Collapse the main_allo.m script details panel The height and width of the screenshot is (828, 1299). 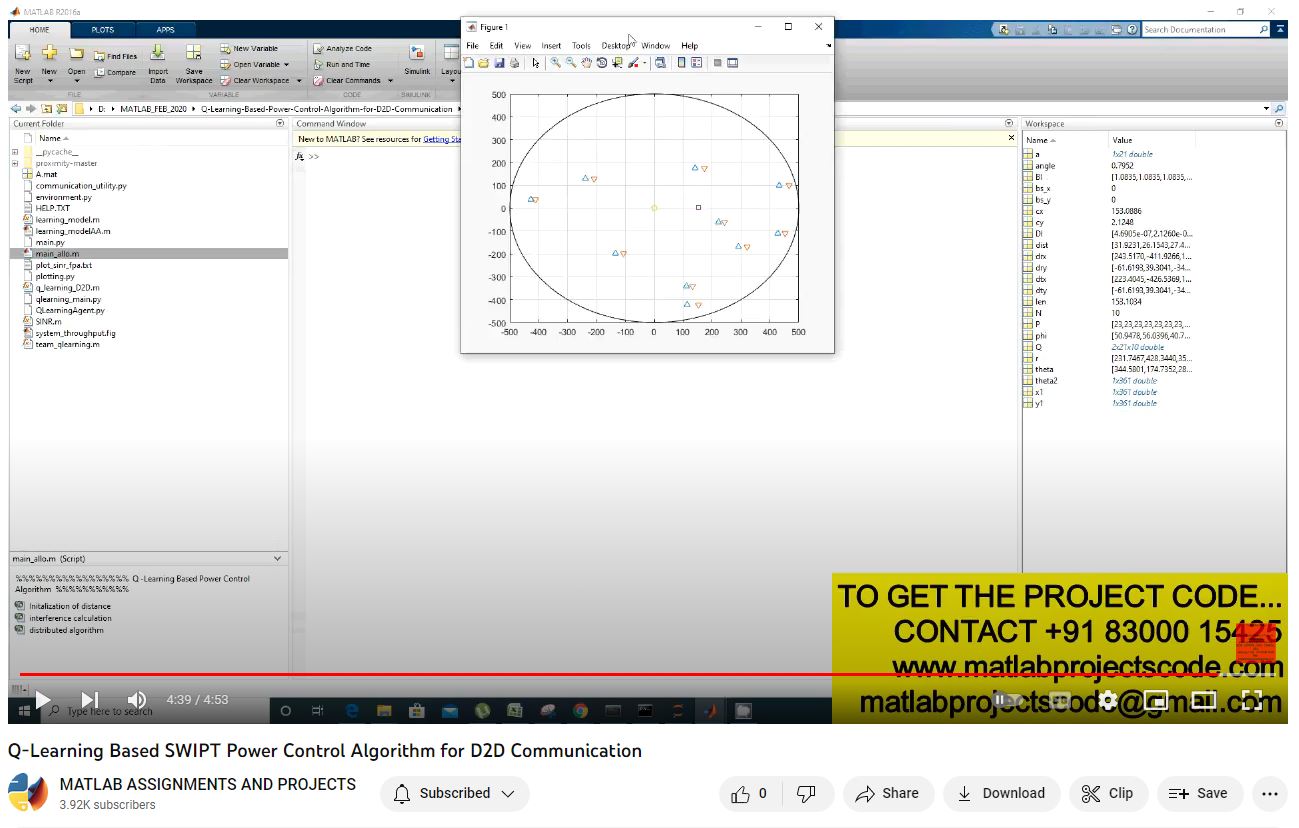(x=278, y=559)
